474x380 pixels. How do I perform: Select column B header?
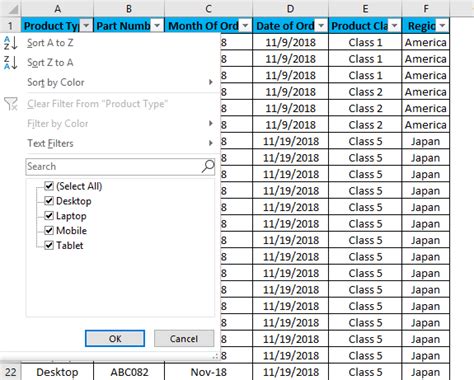tap(129, 9)
